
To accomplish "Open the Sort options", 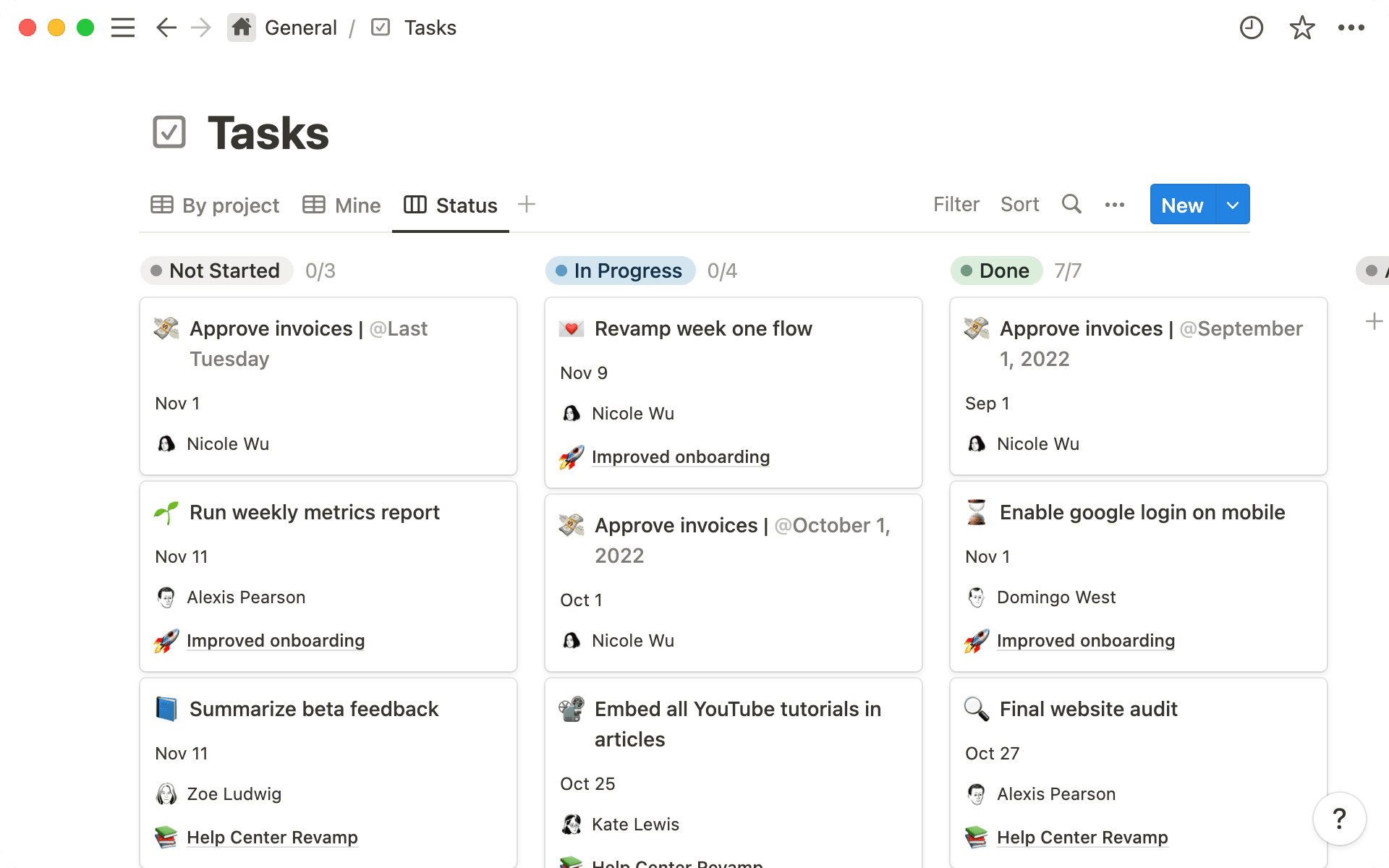I will [1020, 204].
